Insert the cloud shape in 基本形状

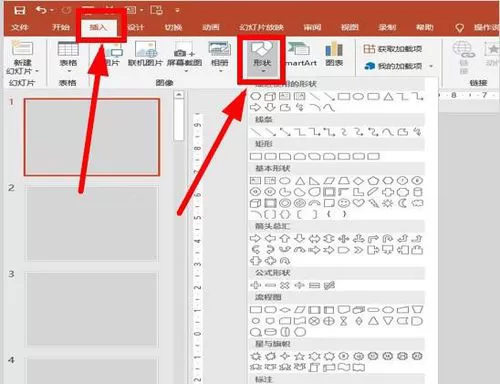[x=417, y=203]
